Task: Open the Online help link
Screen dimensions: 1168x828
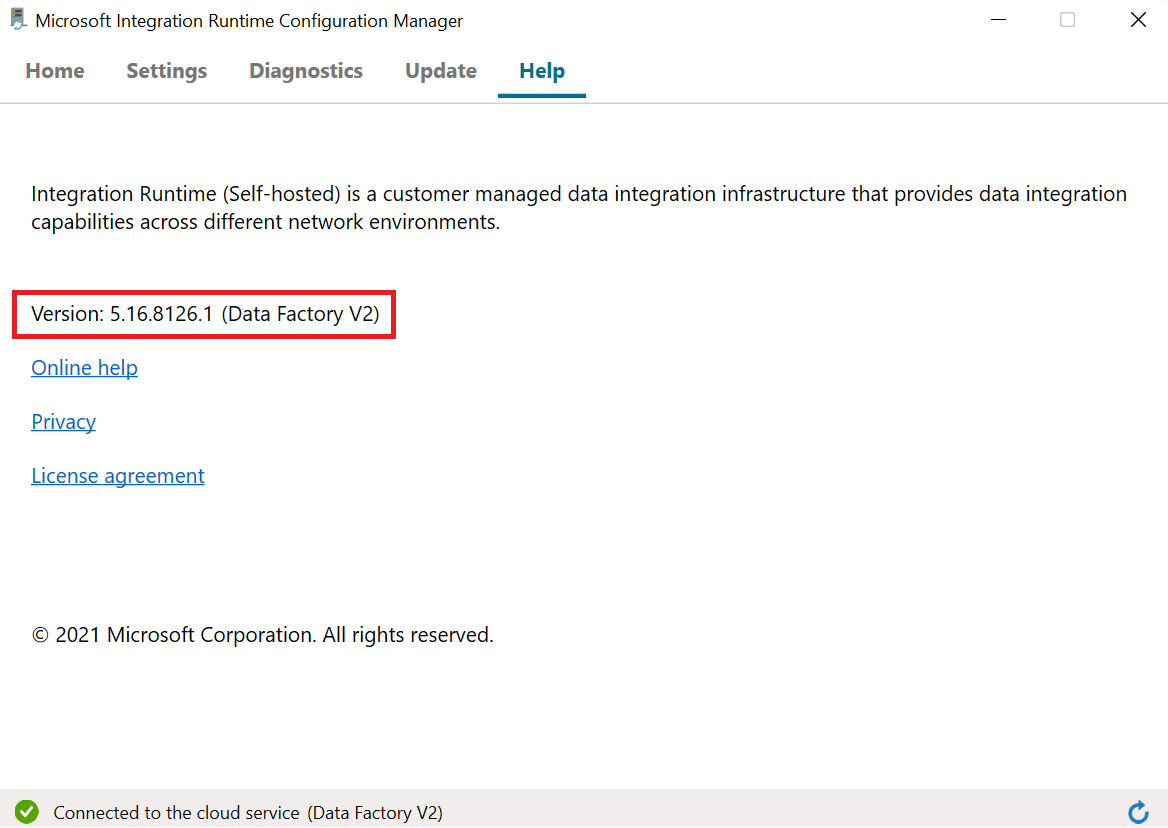Action: tap(84, 368)
